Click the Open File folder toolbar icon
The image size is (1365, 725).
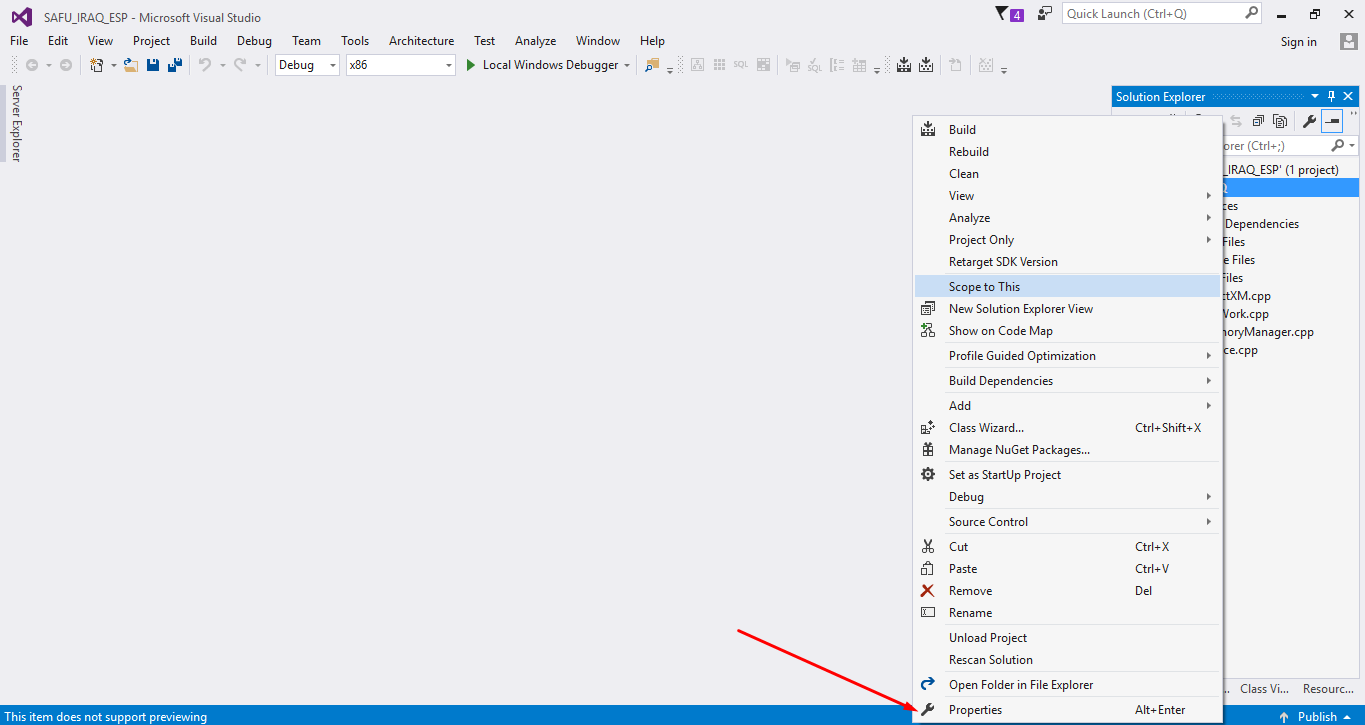(131, 65)
